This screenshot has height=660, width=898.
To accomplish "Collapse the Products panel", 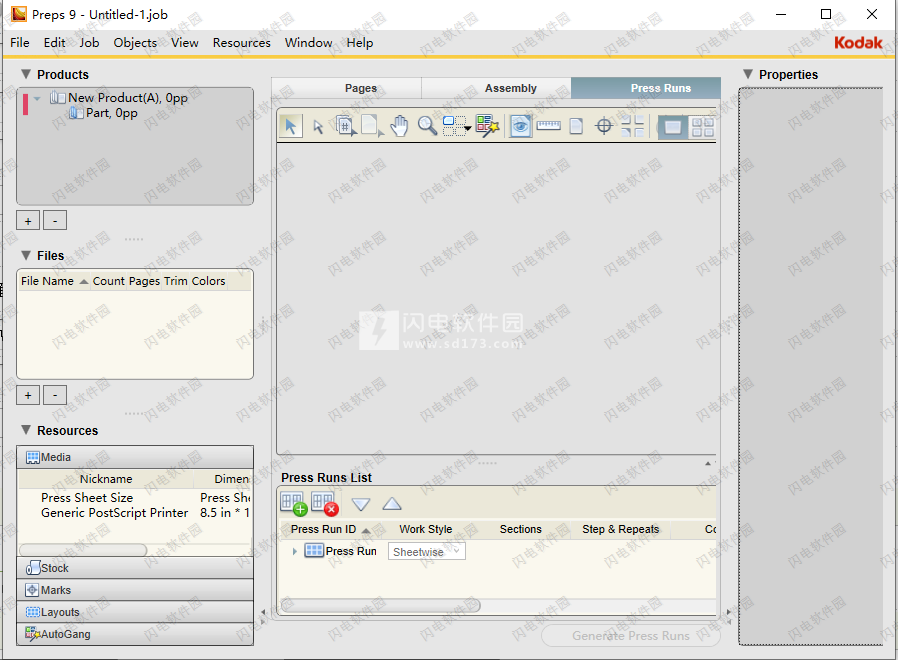I will [26, 74].
